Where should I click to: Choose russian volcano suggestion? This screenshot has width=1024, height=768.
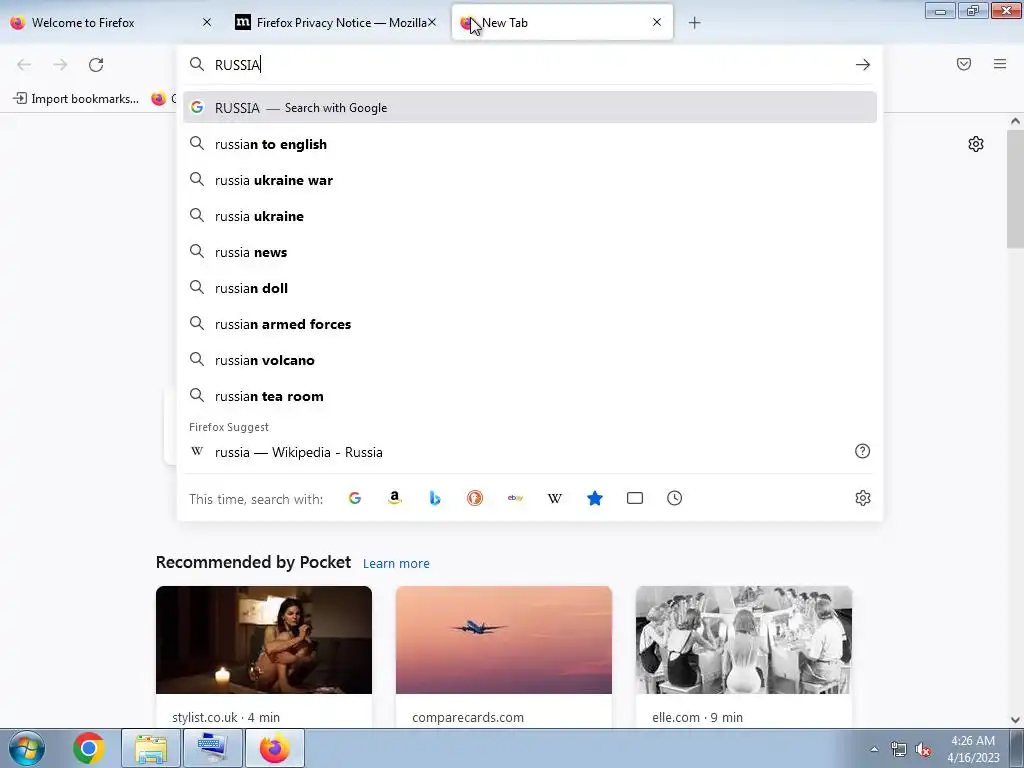tap(530, 359)
